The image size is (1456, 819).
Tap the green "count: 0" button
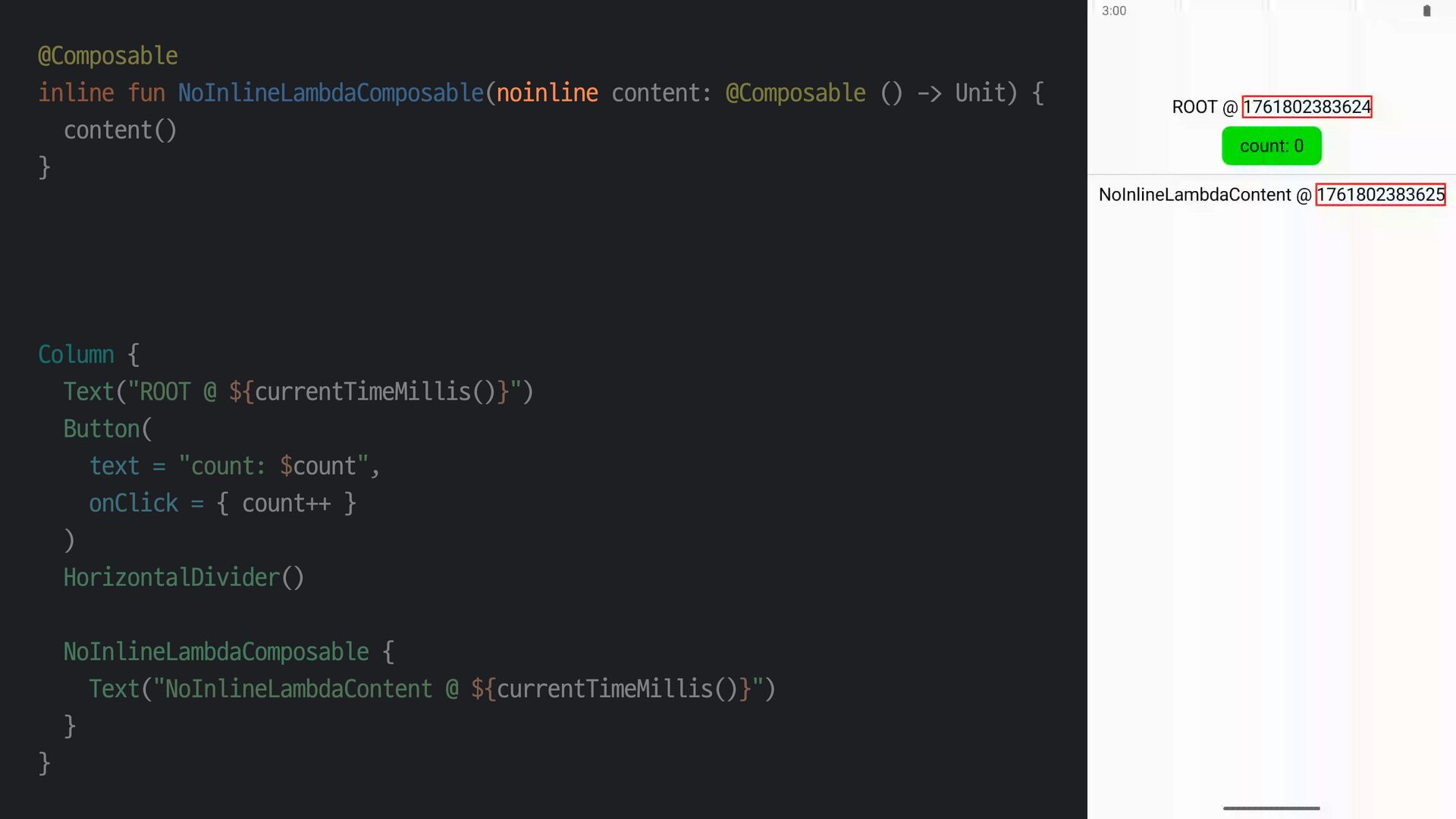coord(1271,146)
